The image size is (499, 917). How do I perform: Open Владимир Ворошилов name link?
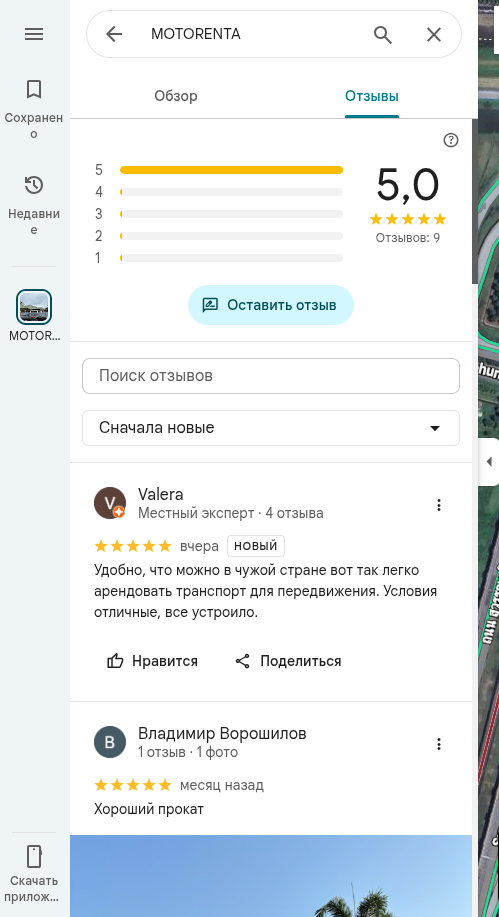[222, 733]
